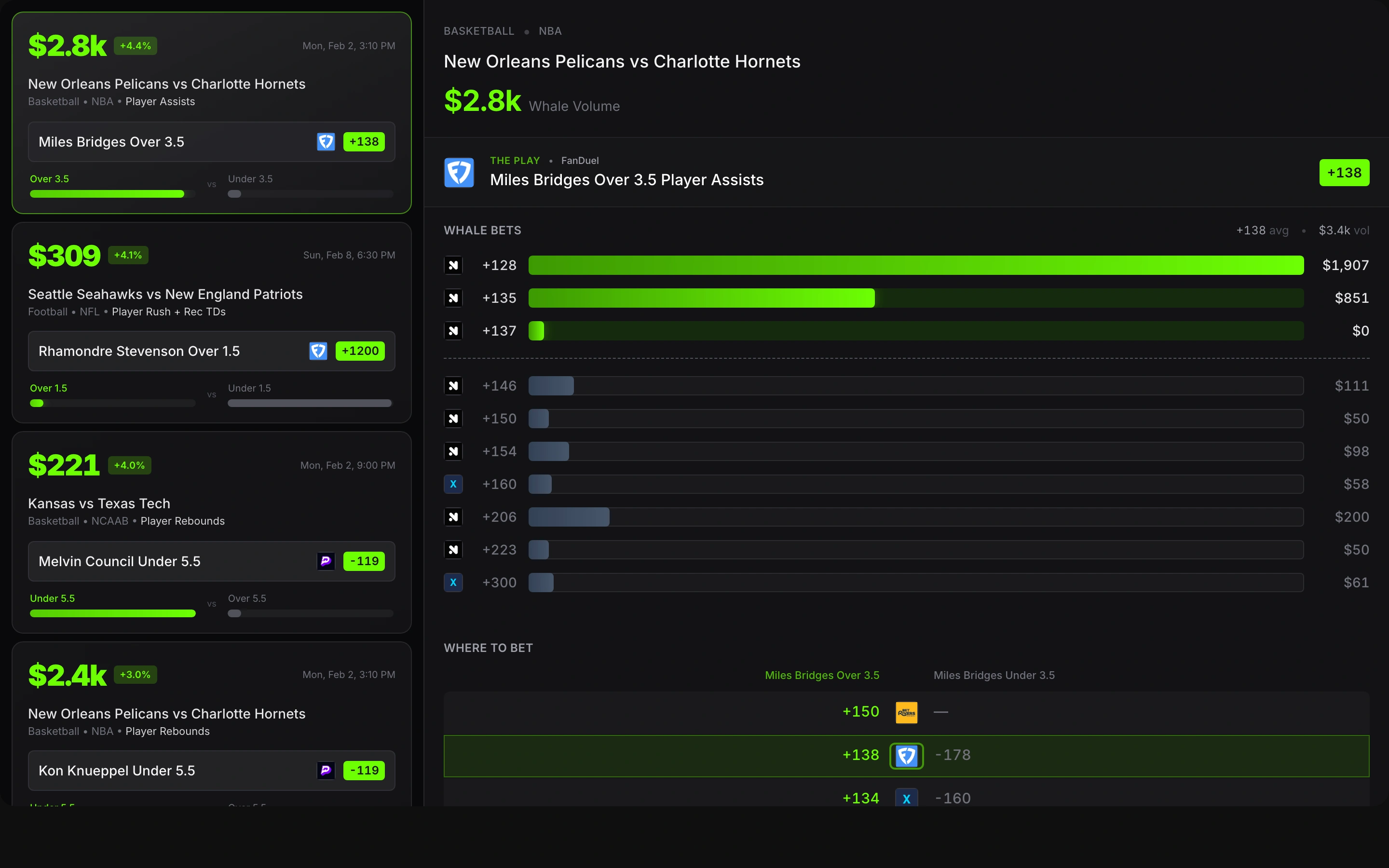This screenshot has height=868, width=1389.
Task: Click the FanDuel icon beside Miles Bridges Over 3.5
Action: [326, 142]
